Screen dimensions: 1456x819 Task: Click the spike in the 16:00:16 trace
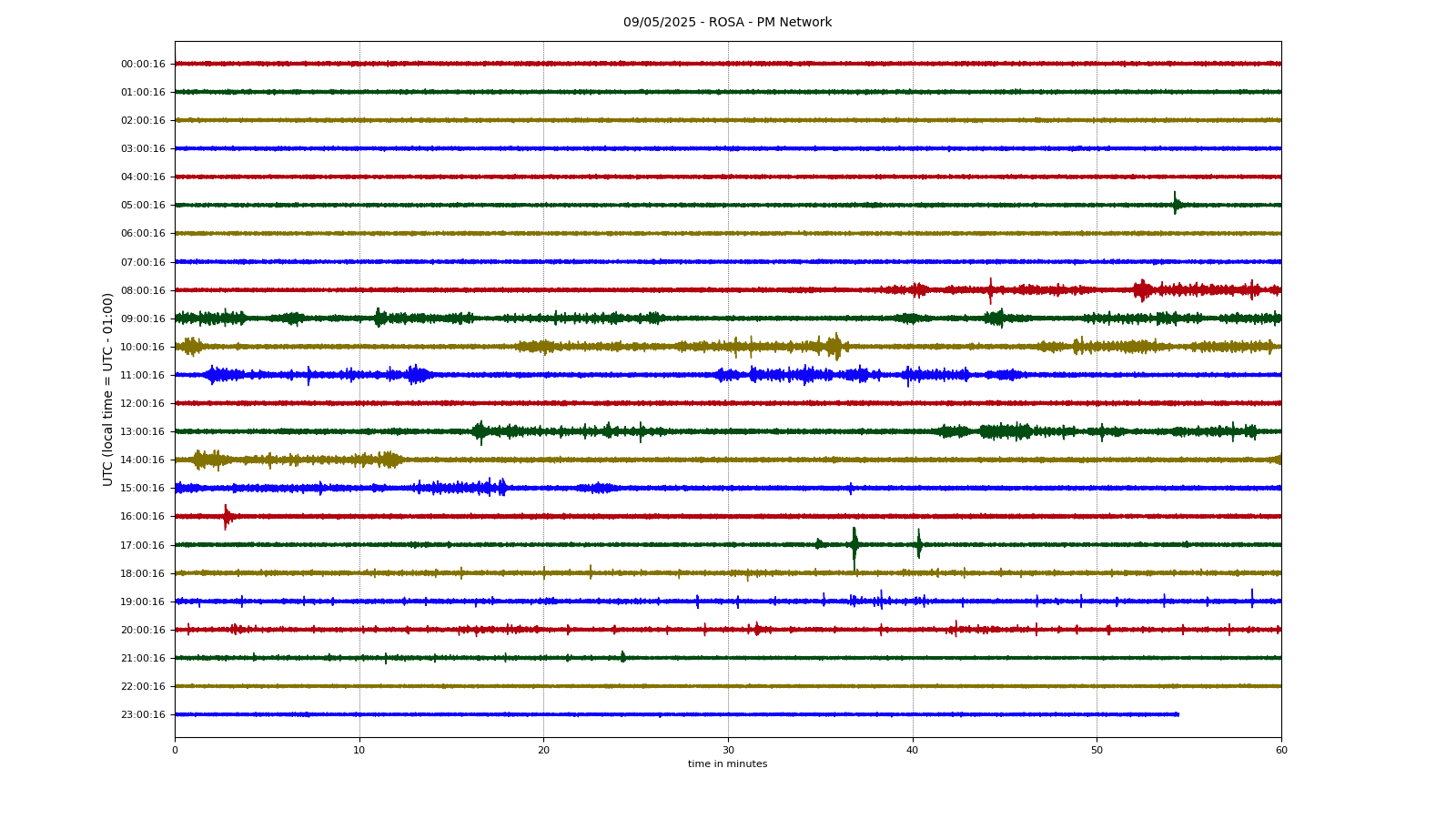point(226,516)
